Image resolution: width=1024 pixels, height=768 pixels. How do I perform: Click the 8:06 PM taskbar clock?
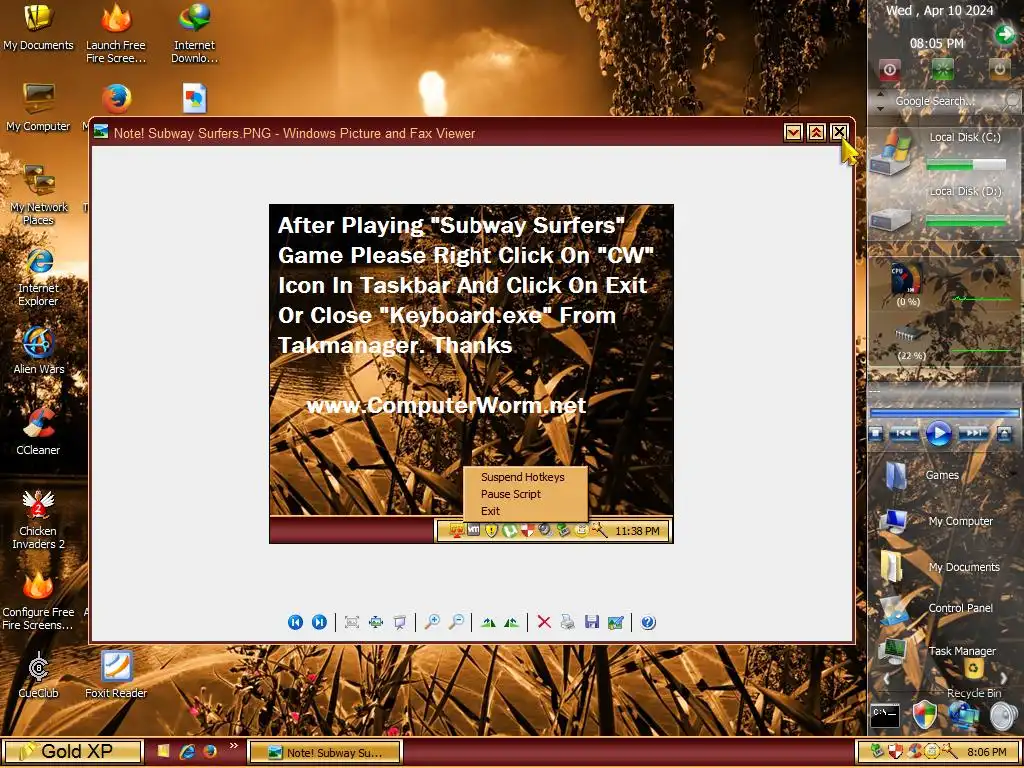987,752
